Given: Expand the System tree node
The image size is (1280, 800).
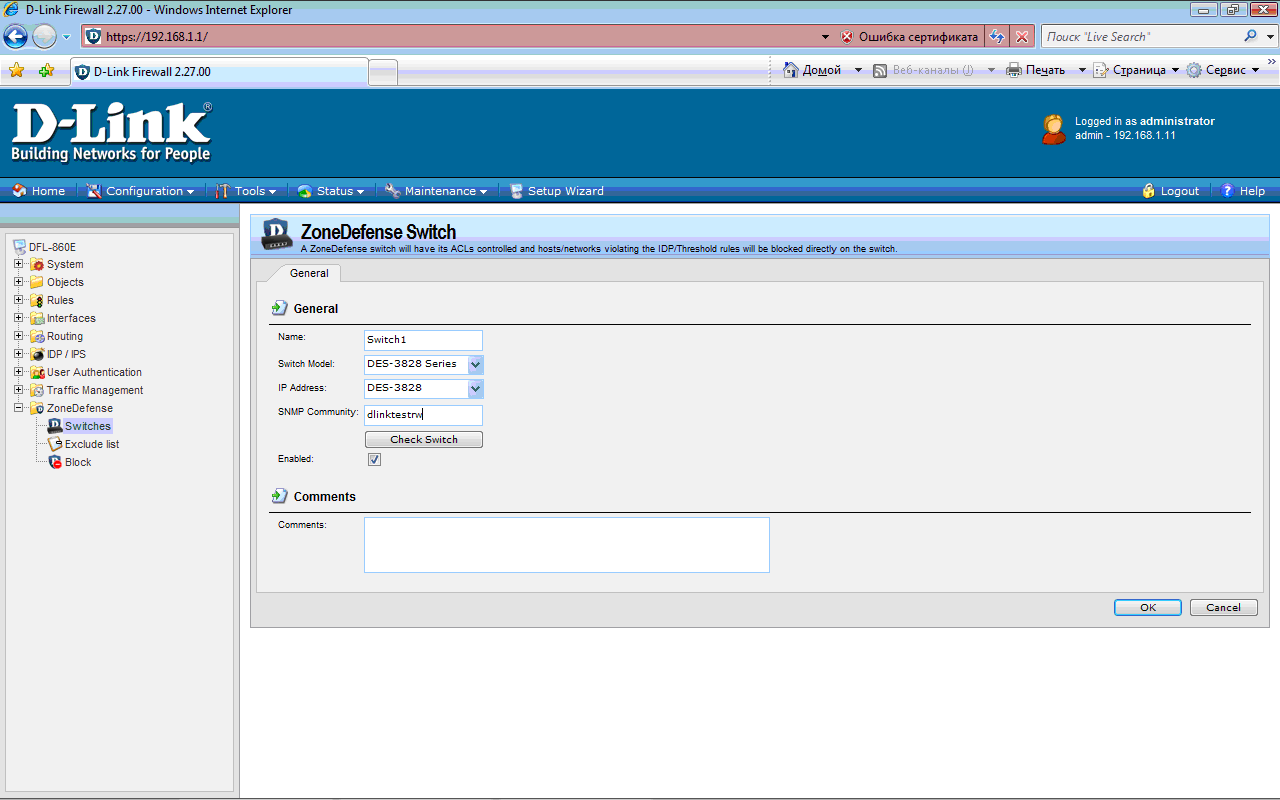Looking at the screenshot, I should [x=19, y=264].
